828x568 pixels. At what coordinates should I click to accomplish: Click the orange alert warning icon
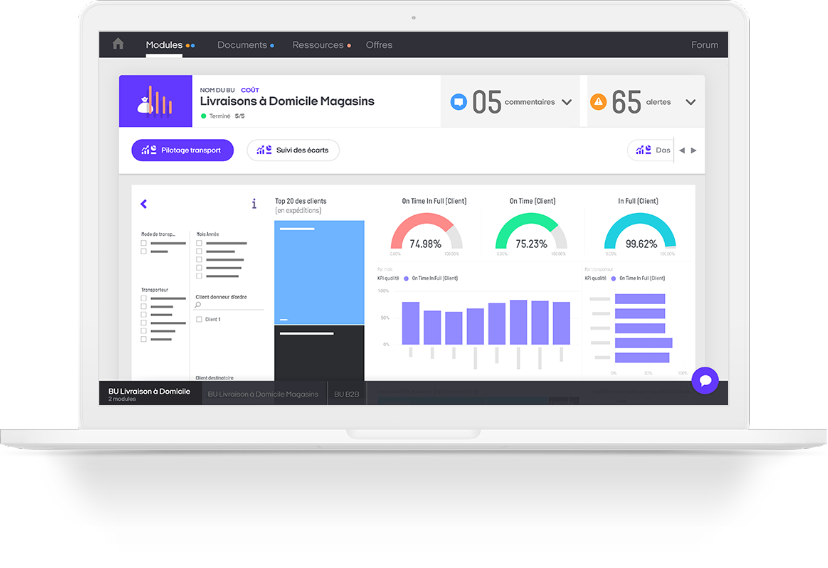pyautogui.click(x=598, y=102)
